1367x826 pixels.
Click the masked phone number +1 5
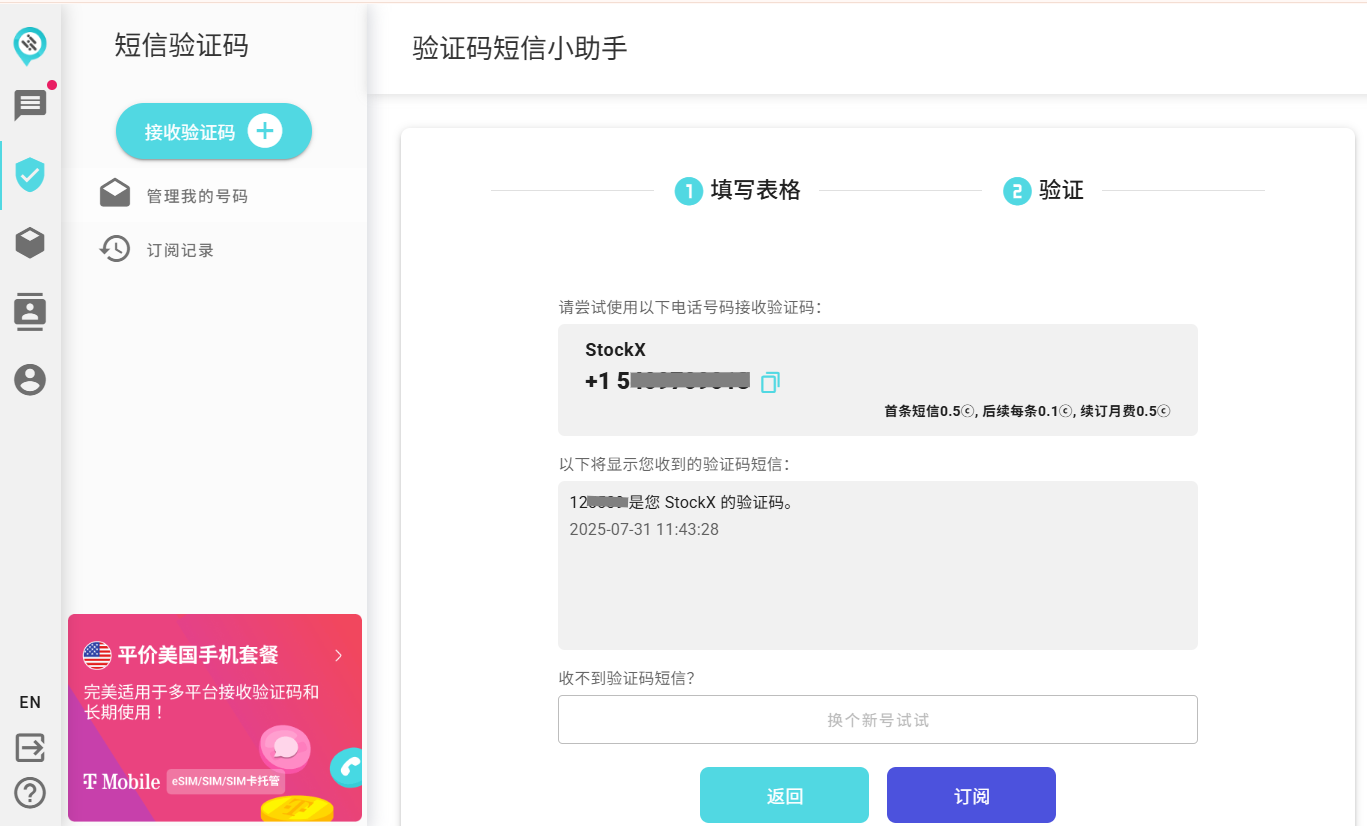click(x=667, y=381)
